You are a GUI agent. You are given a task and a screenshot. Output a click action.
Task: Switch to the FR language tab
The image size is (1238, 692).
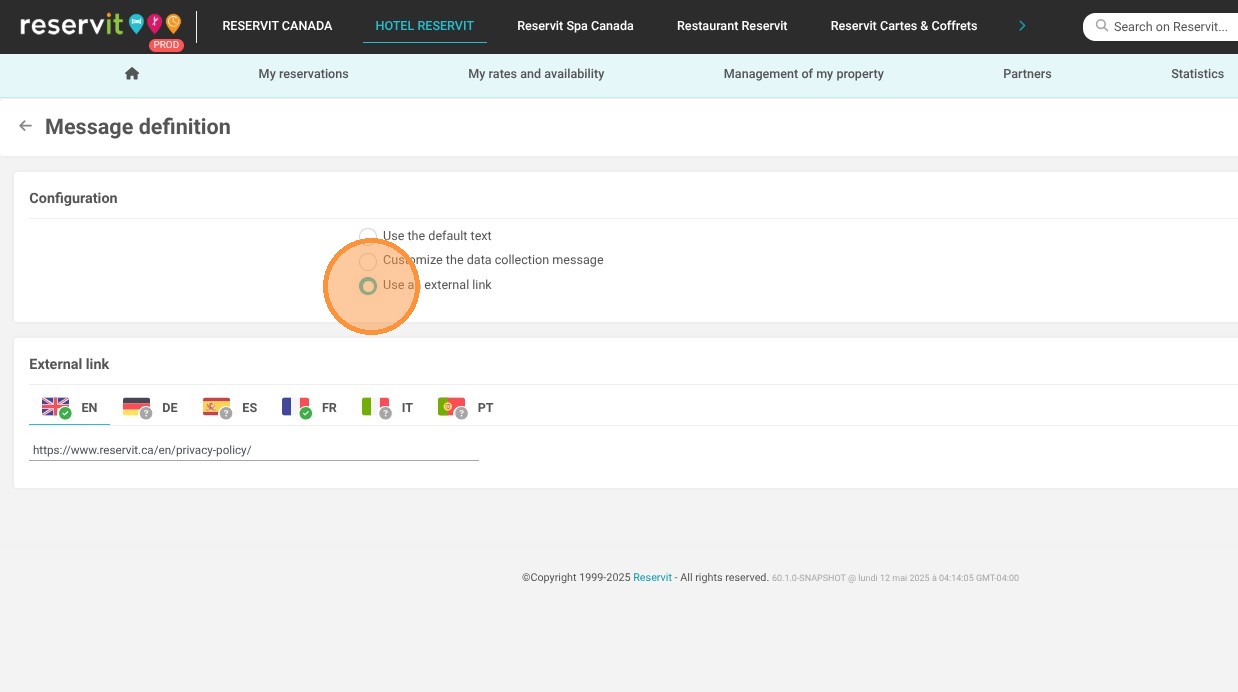tap(309, 407)
